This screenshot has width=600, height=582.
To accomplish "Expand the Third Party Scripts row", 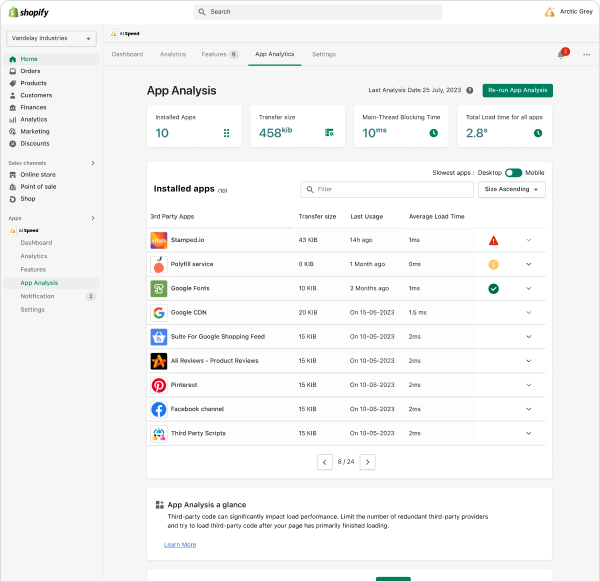I will point(528,433).
